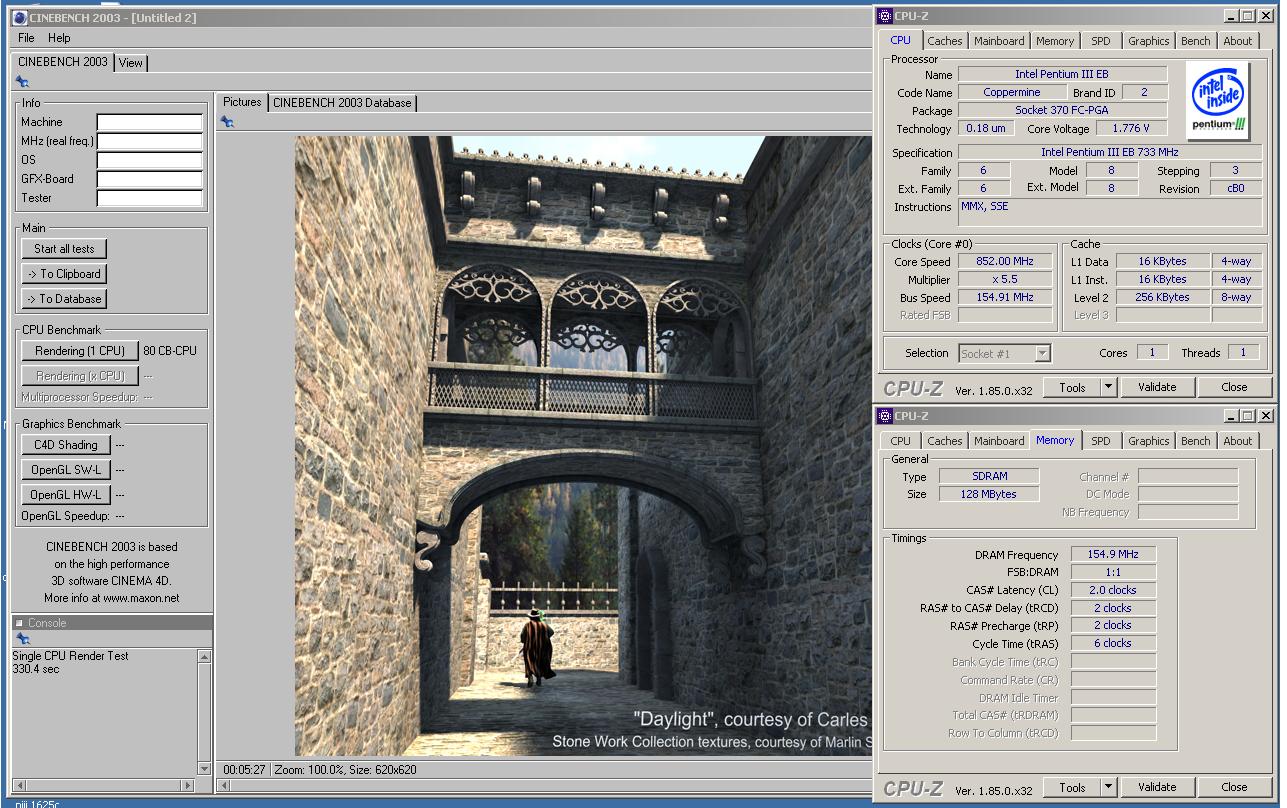The image size is (1287, 808).
Task: Click the rendered Daylight image
Action: point(583,446)
